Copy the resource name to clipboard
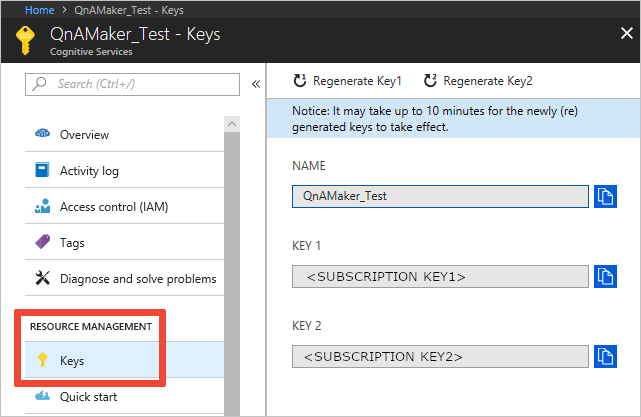Screen dimensions: 641x417 [x=605, y=197]
